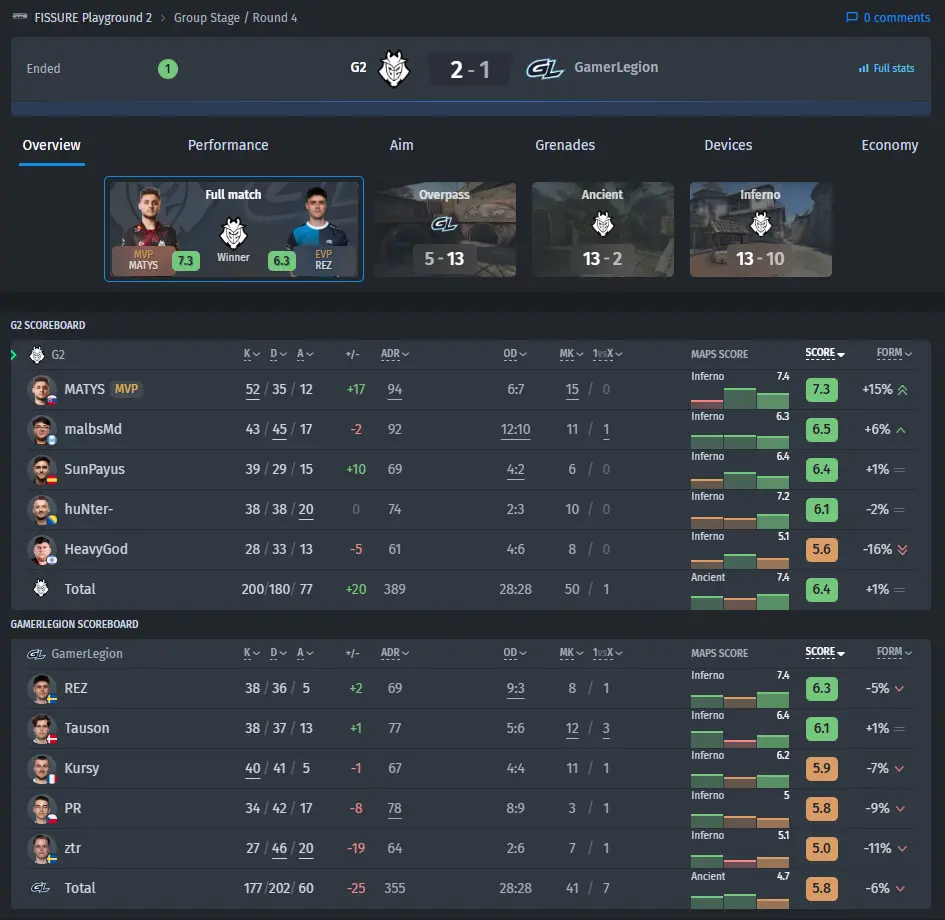Click the Full stats bar chart icon
Screen dimensions: 945x920
click(x=864, y=68)
